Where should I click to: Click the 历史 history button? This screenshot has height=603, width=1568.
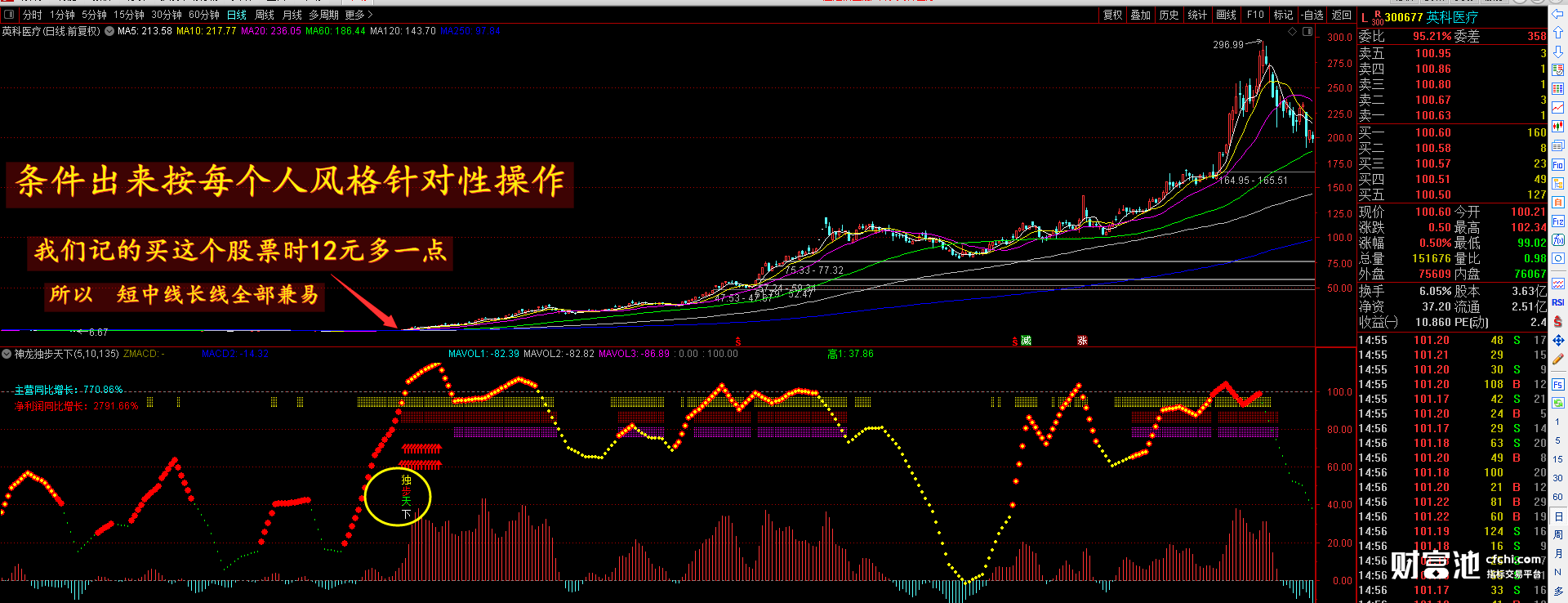[x=1169, y=15]
